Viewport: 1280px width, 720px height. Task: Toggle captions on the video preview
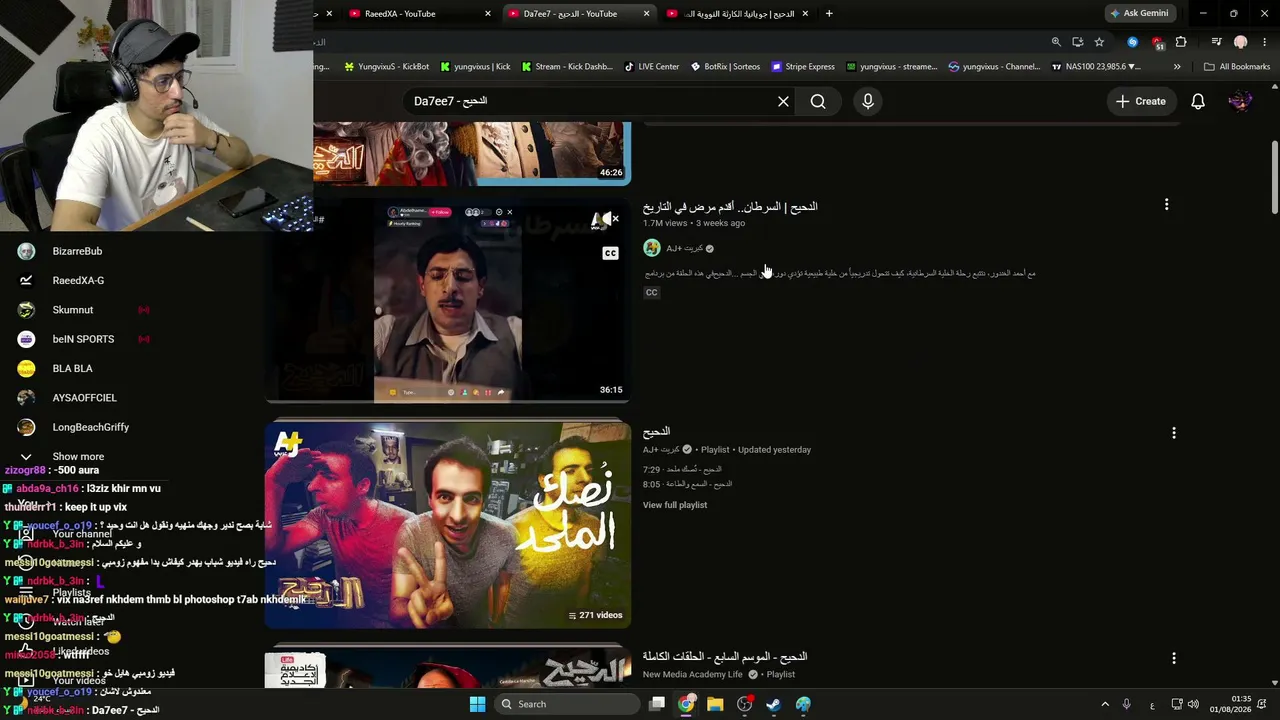(610, 254)
